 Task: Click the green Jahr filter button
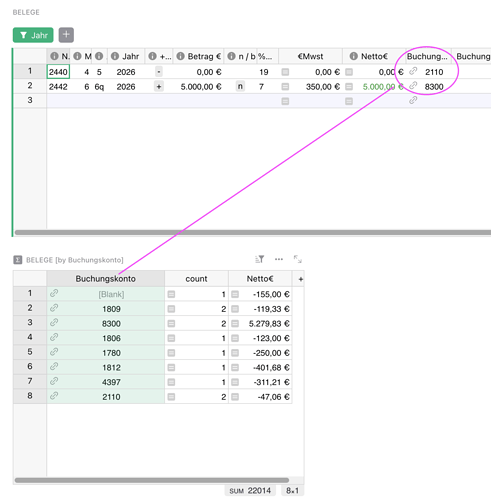click(33, 35)
